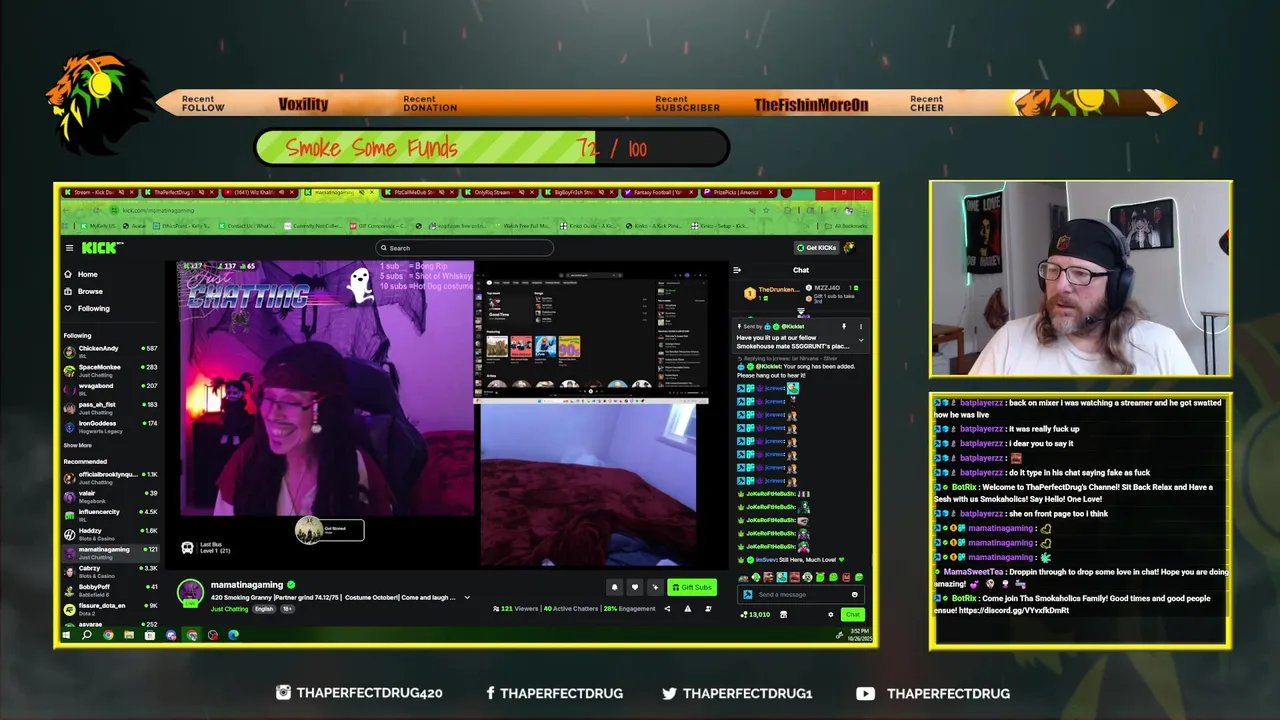Open the Windows taskbar search icon
Image resolution: width=1280 pixels, height=720 pixels.
(x=87, y=635)
